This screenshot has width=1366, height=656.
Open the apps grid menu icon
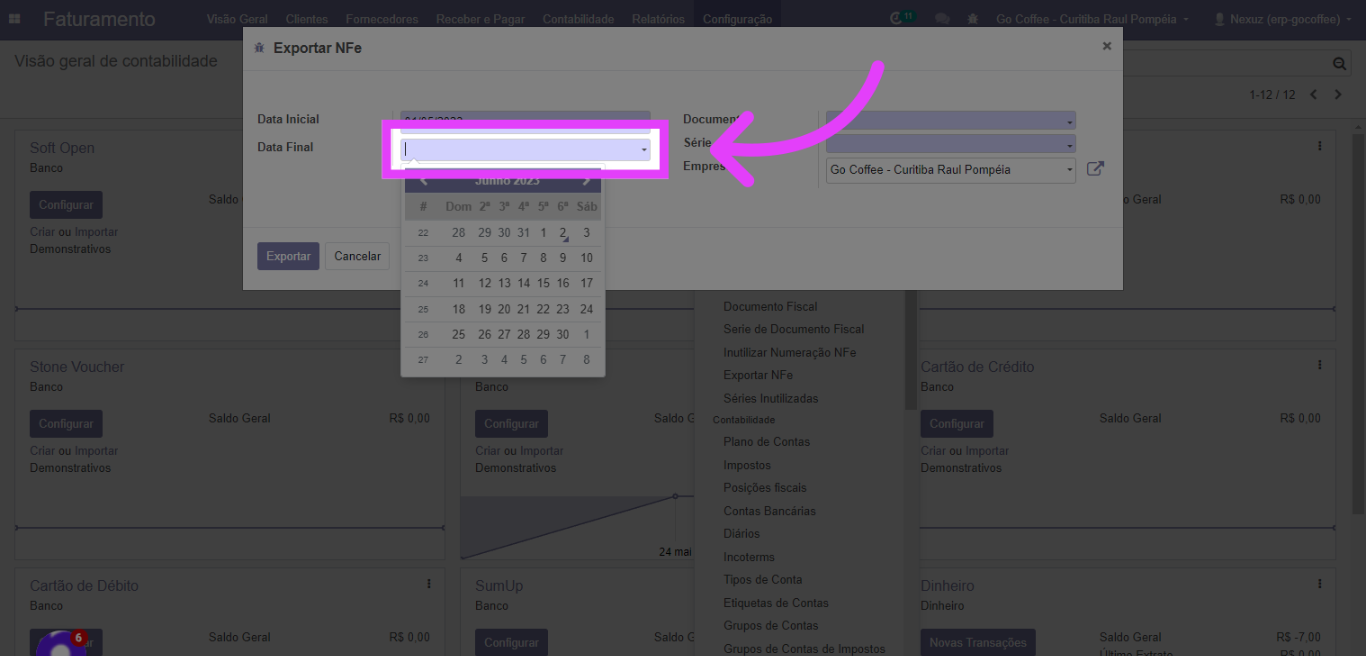(16, 19)
